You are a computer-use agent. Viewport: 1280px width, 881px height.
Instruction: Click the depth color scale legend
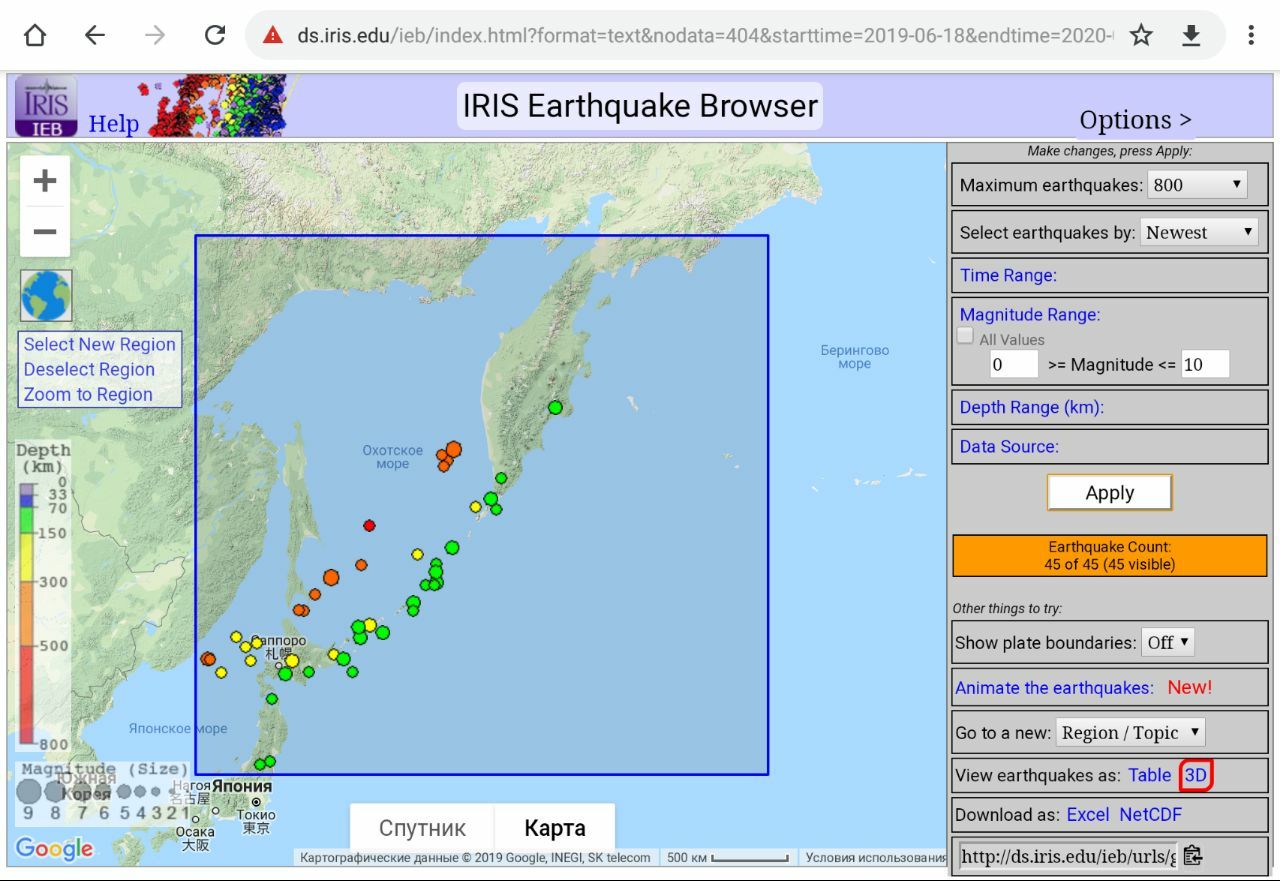[x=42, y=598]
